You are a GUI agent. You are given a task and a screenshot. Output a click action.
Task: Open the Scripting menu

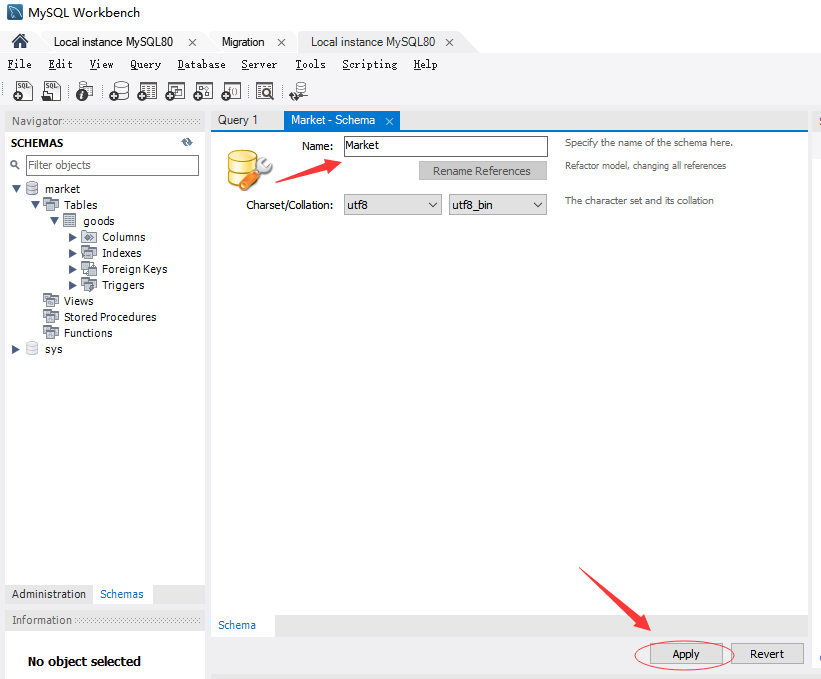click(x=370, y=64)
